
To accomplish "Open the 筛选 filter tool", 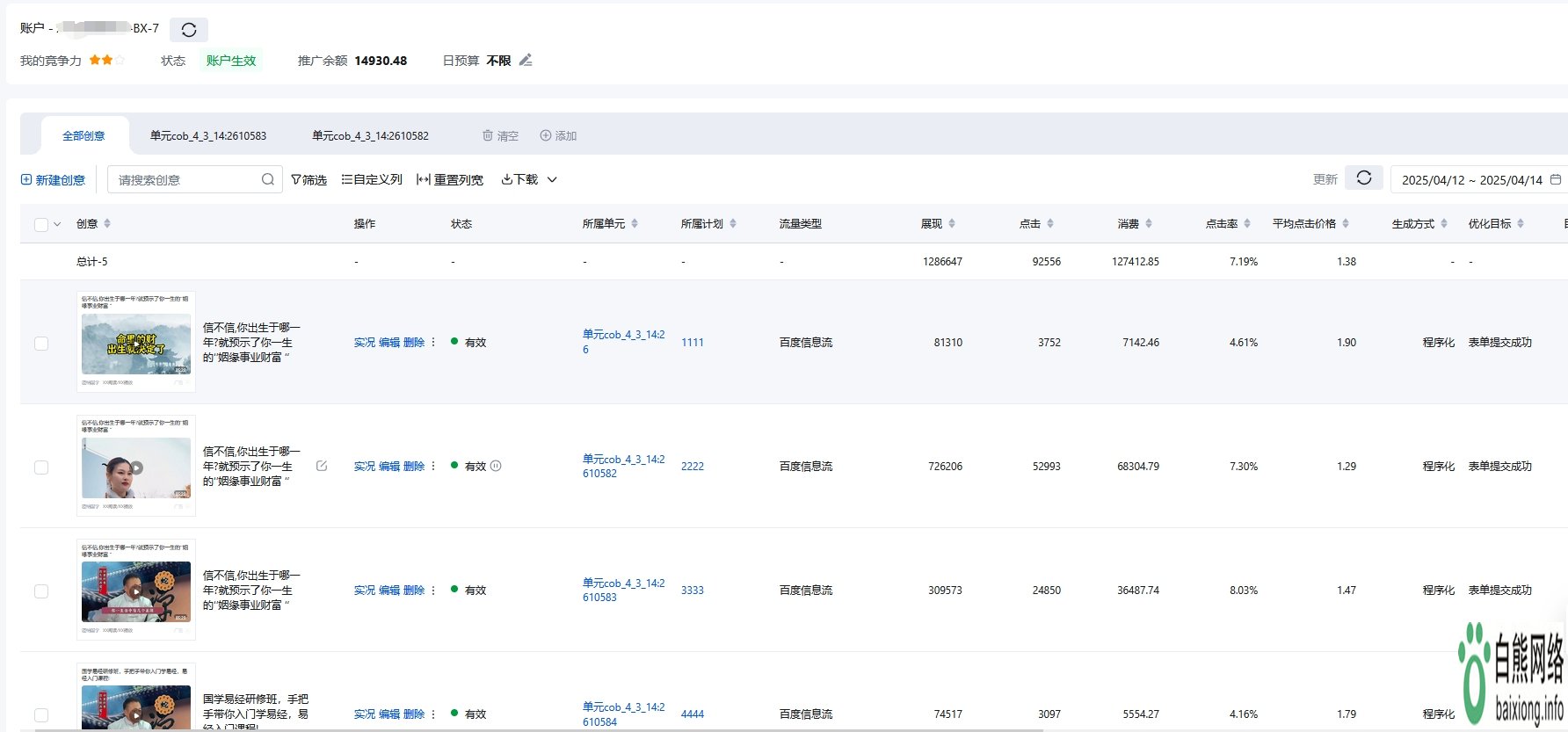I will point(309,180).
